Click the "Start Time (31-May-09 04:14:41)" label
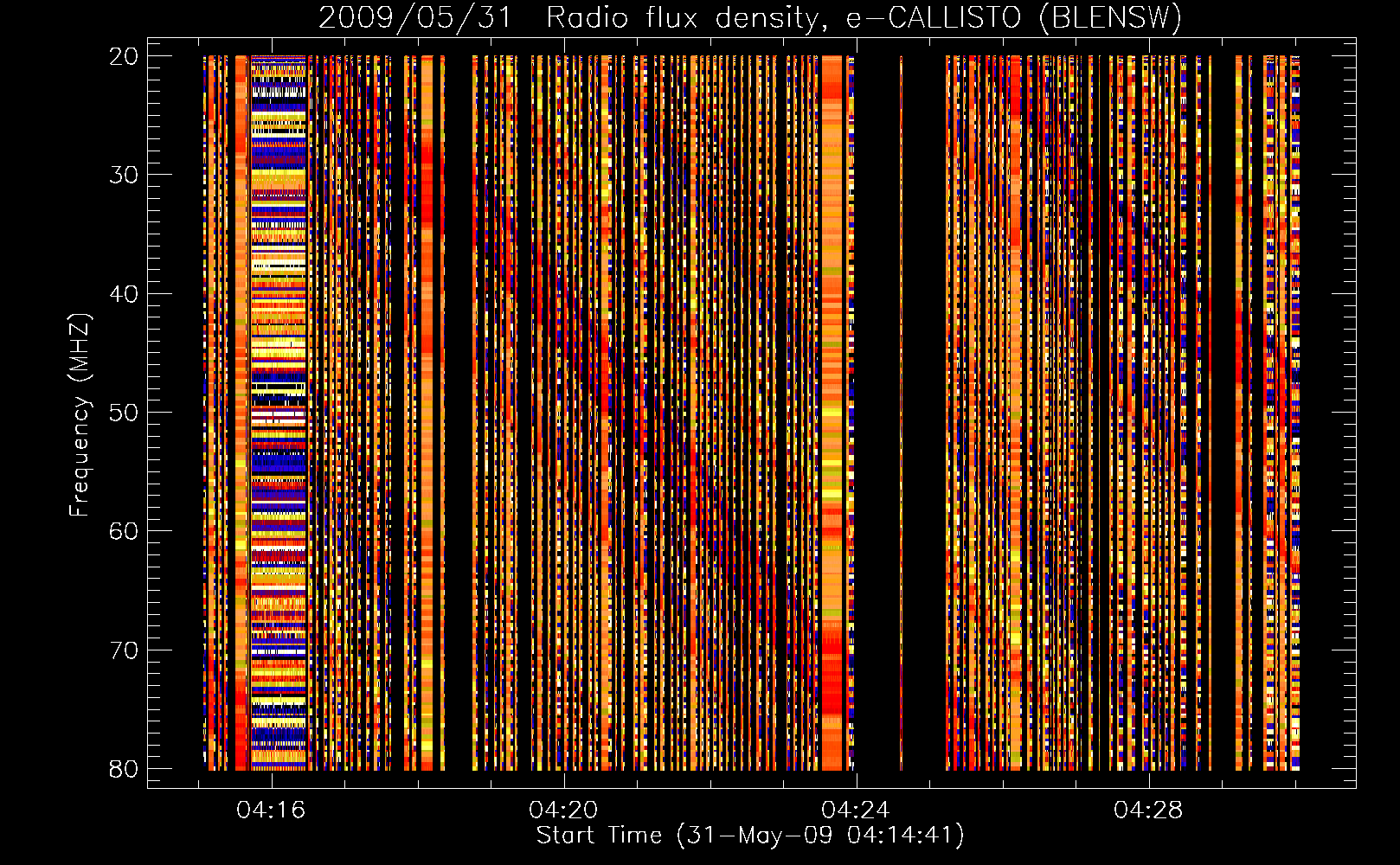The width and height of the screenshot is (1400, 865). [x=750, y=836]
